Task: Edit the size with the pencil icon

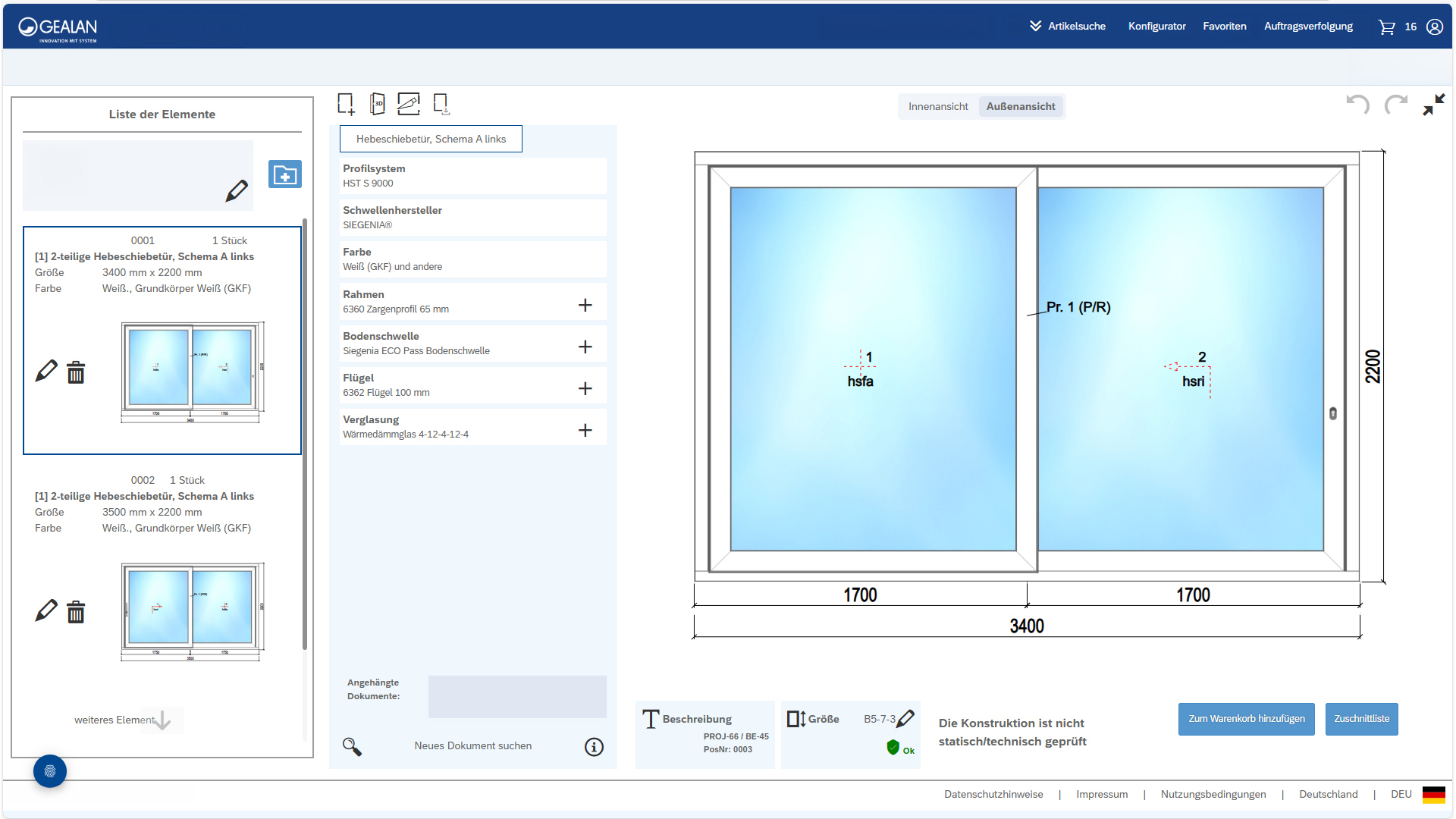Action: tap(905, 719)
